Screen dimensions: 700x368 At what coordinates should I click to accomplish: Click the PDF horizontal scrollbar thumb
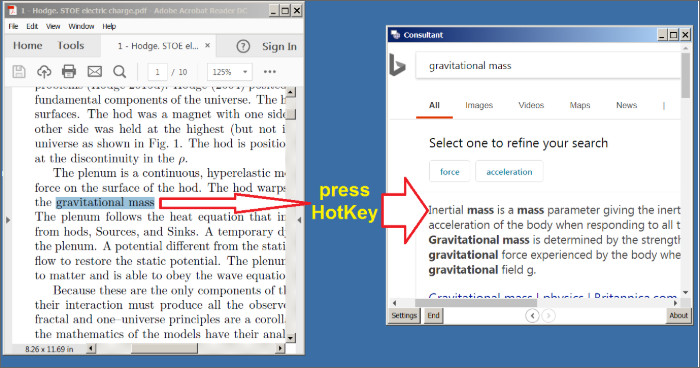tap(164, 348)
